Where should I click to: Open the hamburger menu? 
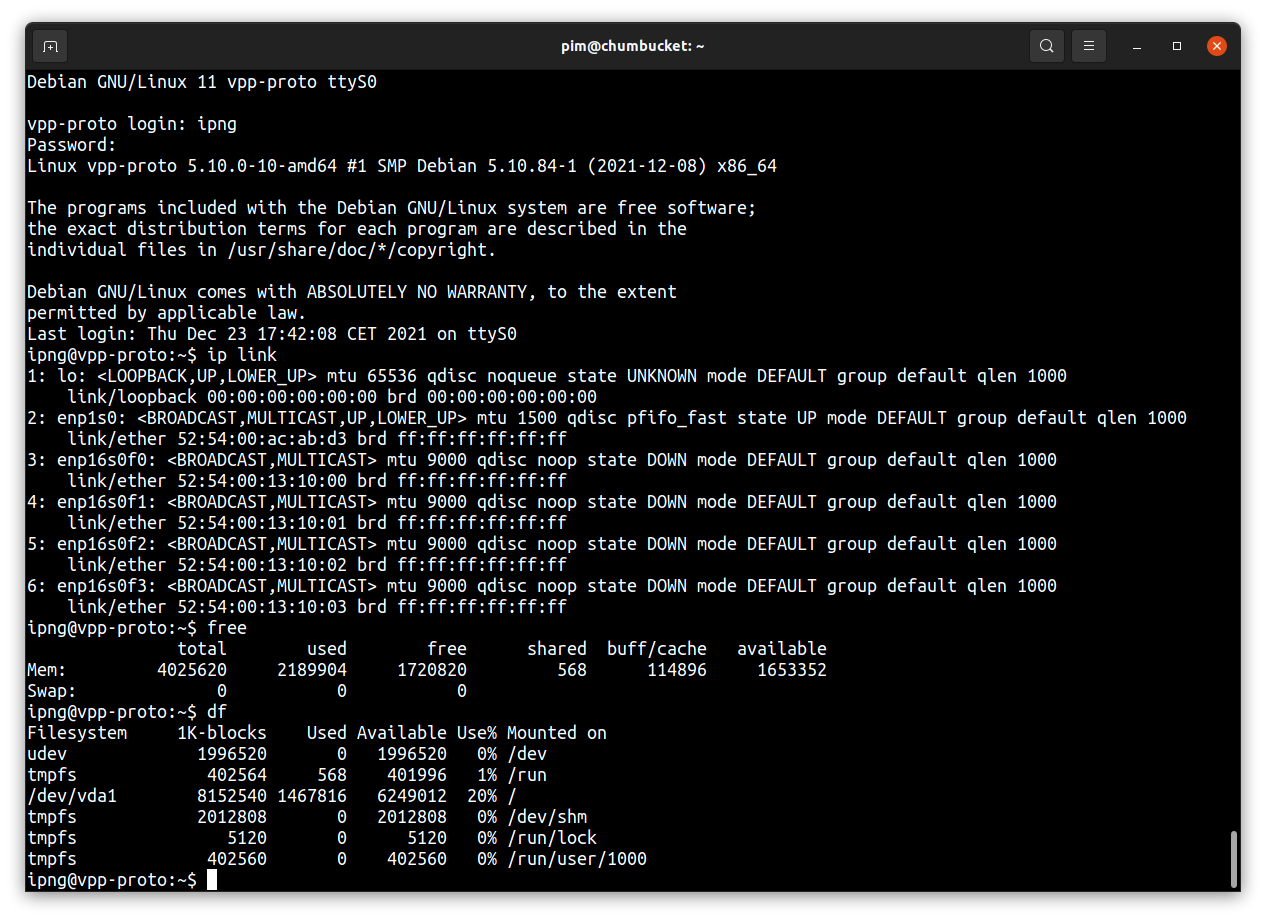(x=1089, y=46)
